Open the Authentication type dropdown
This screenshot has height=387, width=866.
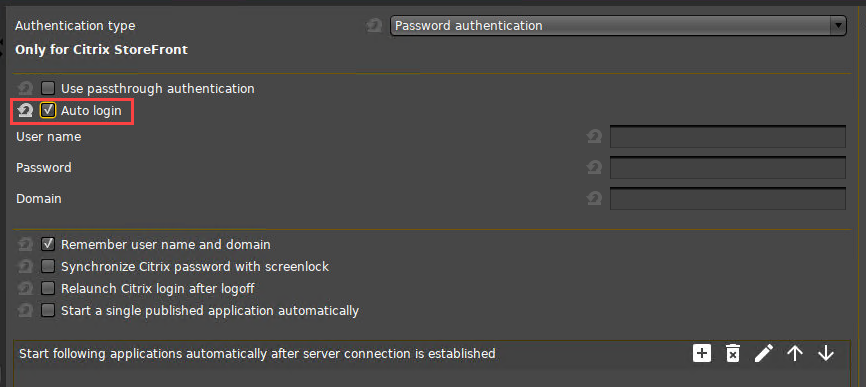click(x=618, y=25)
